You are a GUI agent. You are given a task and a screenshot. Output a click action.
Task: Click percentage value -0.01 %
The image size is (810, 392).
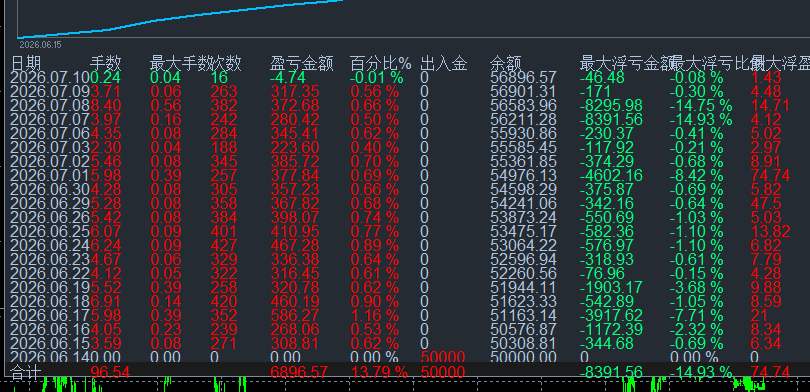coord(377,78)
